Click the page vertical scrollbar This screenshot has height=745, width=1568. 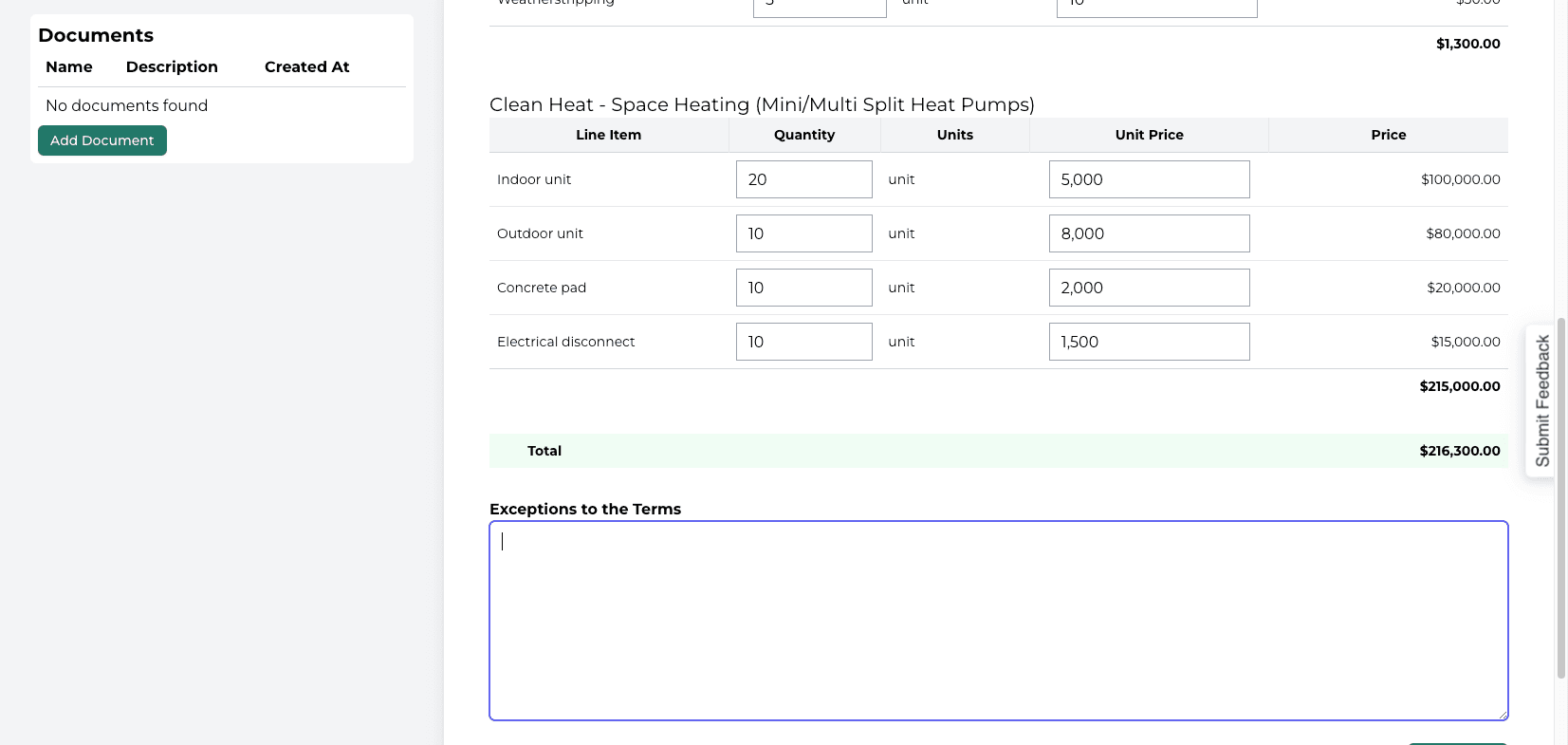click(x=1561, y=498)
